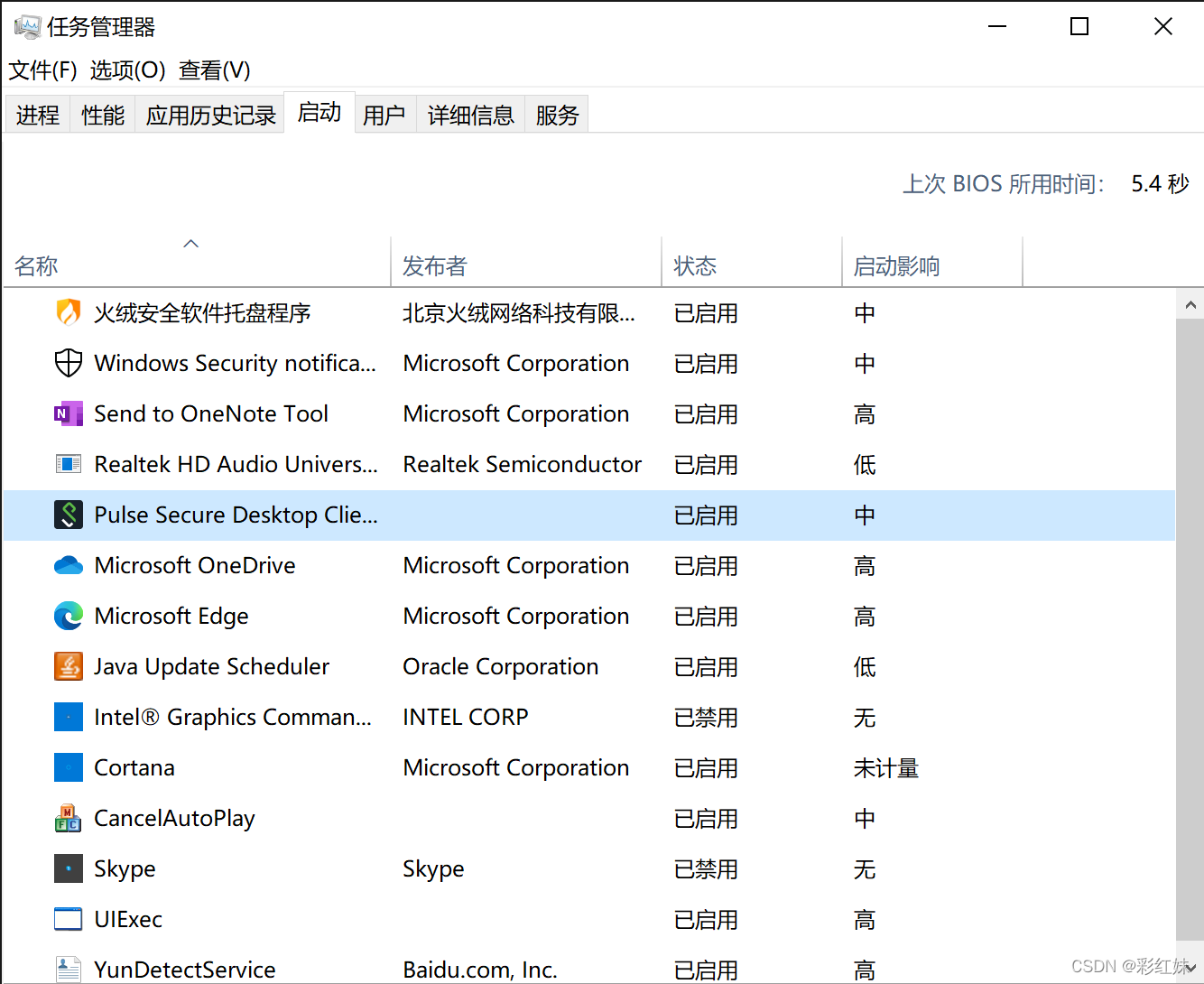Click 高 impact in Send to OneNote row
This screenshot has height=984, width=1204.
(865, 414)
